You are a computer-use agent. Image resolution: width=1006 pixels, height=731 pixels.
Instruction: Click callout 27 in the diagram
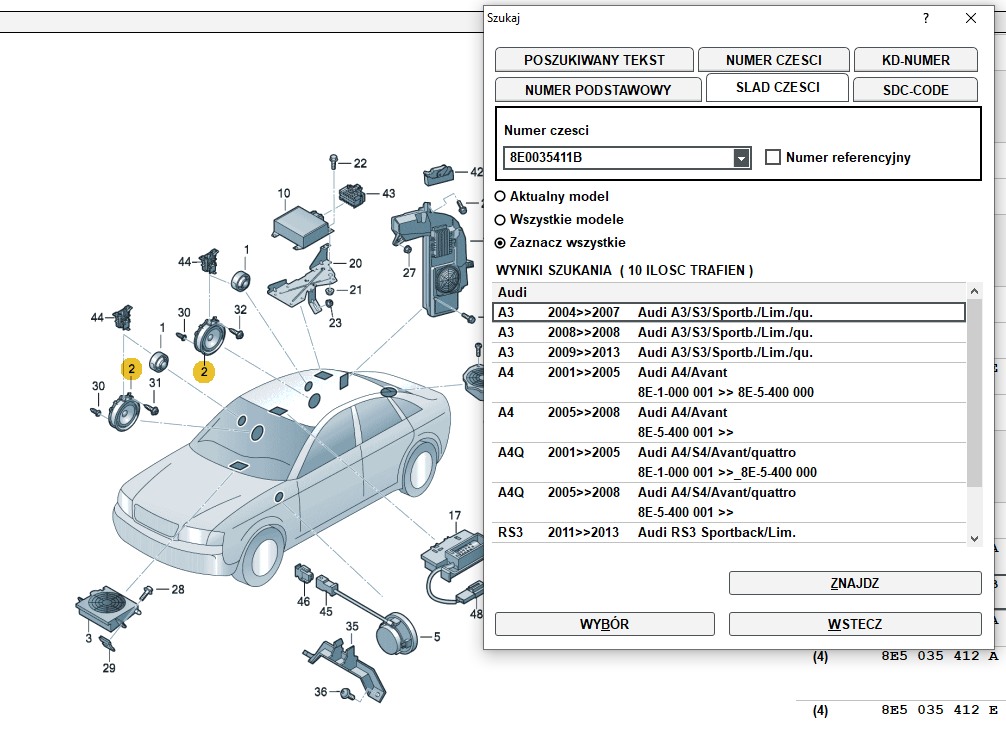click(409, 273)
